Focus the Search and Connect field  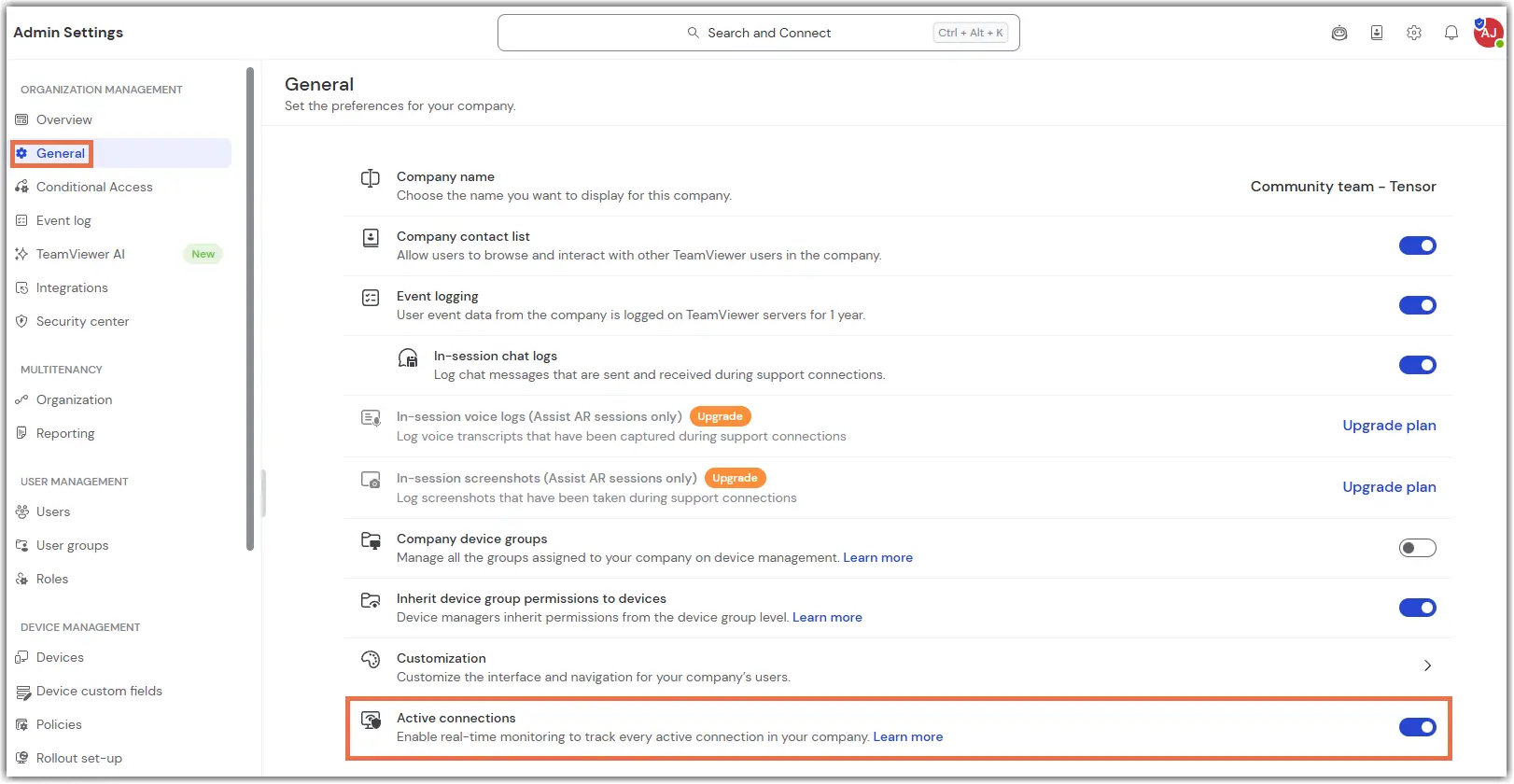click(x=758, y=33)
